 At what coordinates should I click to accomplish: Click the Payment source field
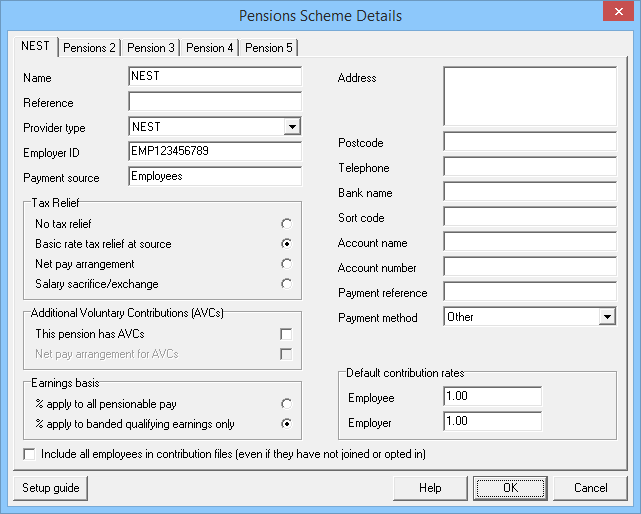[x=215, y=176]
